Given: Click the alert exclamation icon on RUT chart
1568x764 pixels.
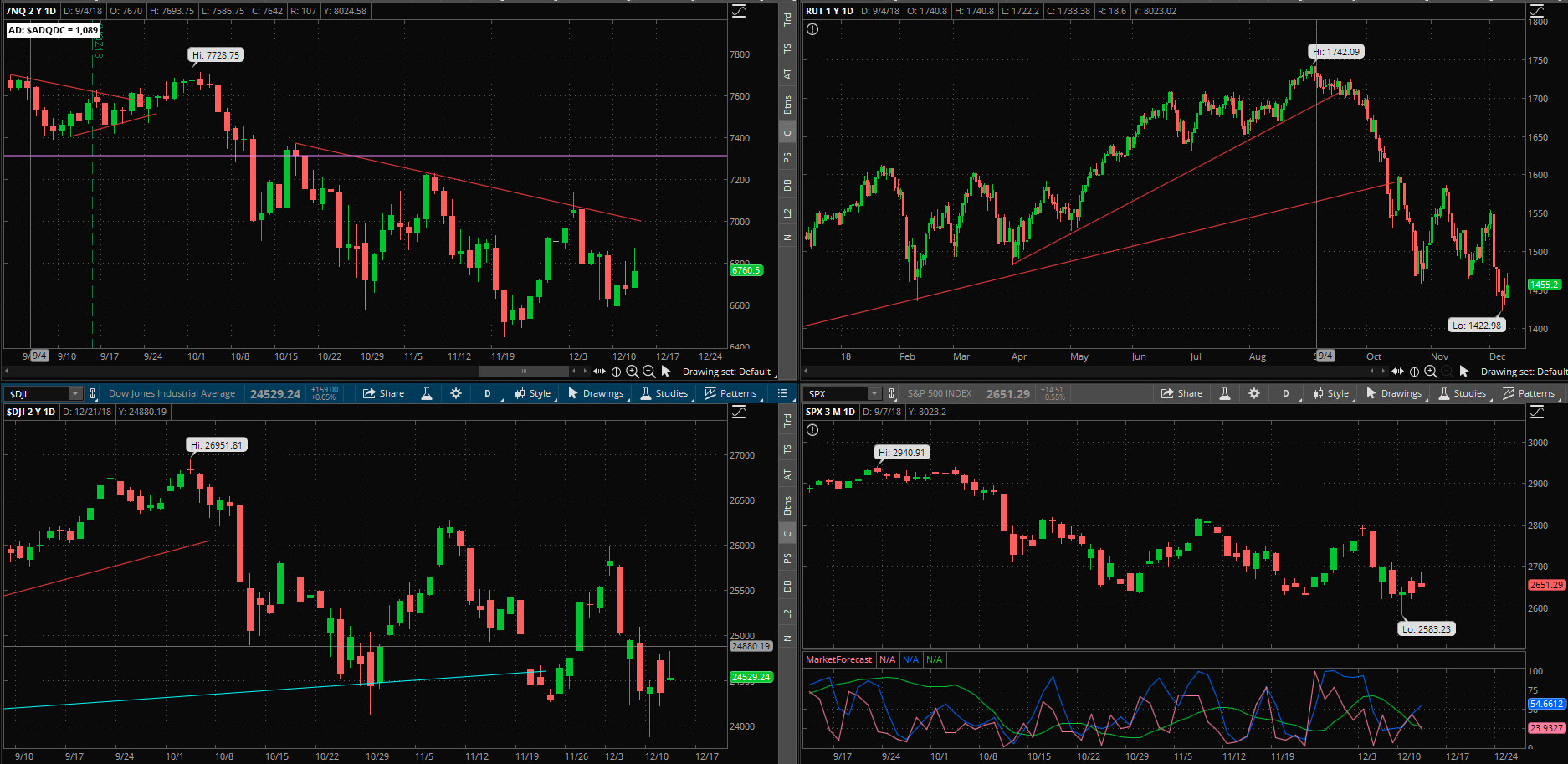Looking at the screenshot, I should coord(812,29).
